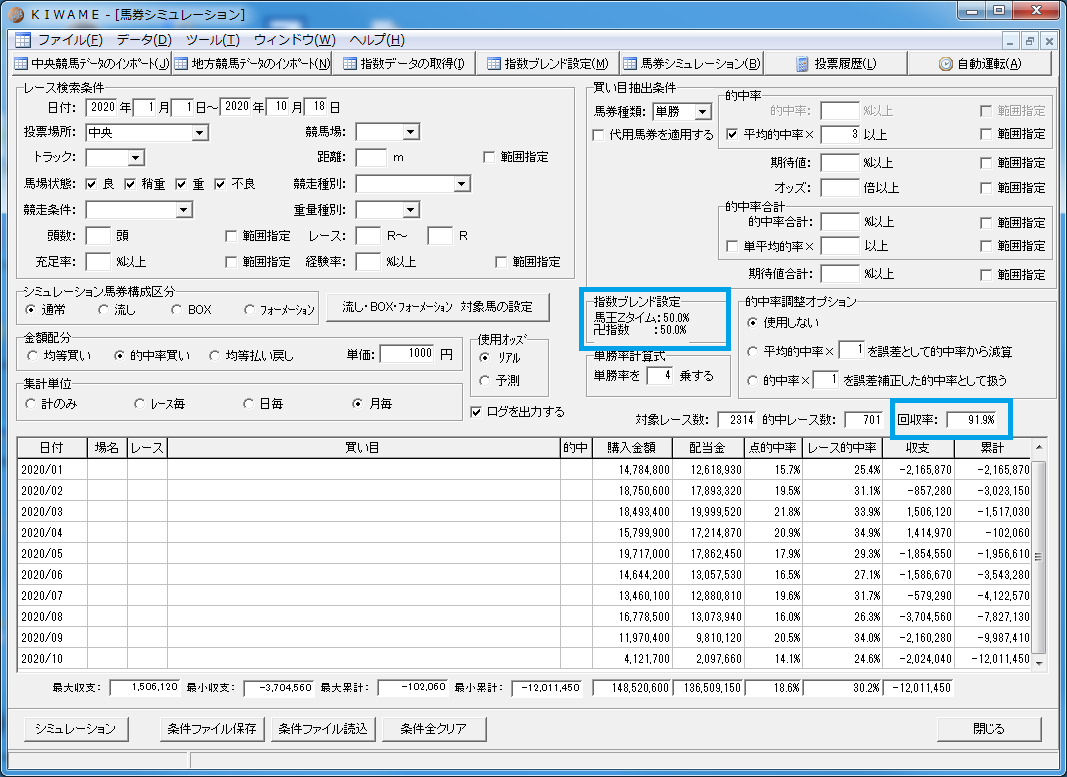The height and width of the screenshot is (777, 1067).
Task: Click the 中央競馬データのインポート toolbar icon
Action: click(21, 64)
